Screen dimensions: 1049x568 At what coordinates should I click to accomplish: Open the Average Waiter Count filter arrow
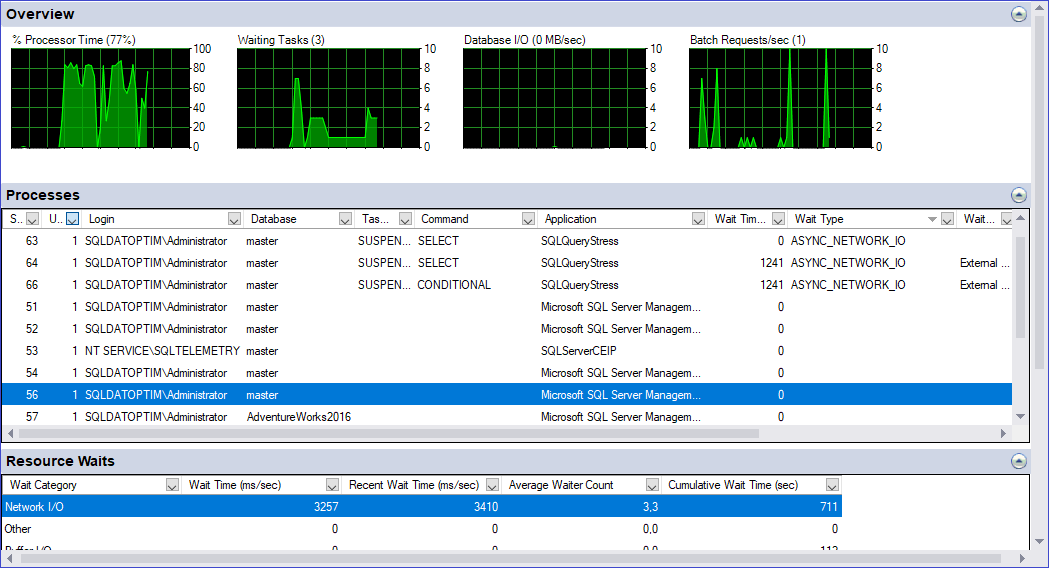[652, 485]
